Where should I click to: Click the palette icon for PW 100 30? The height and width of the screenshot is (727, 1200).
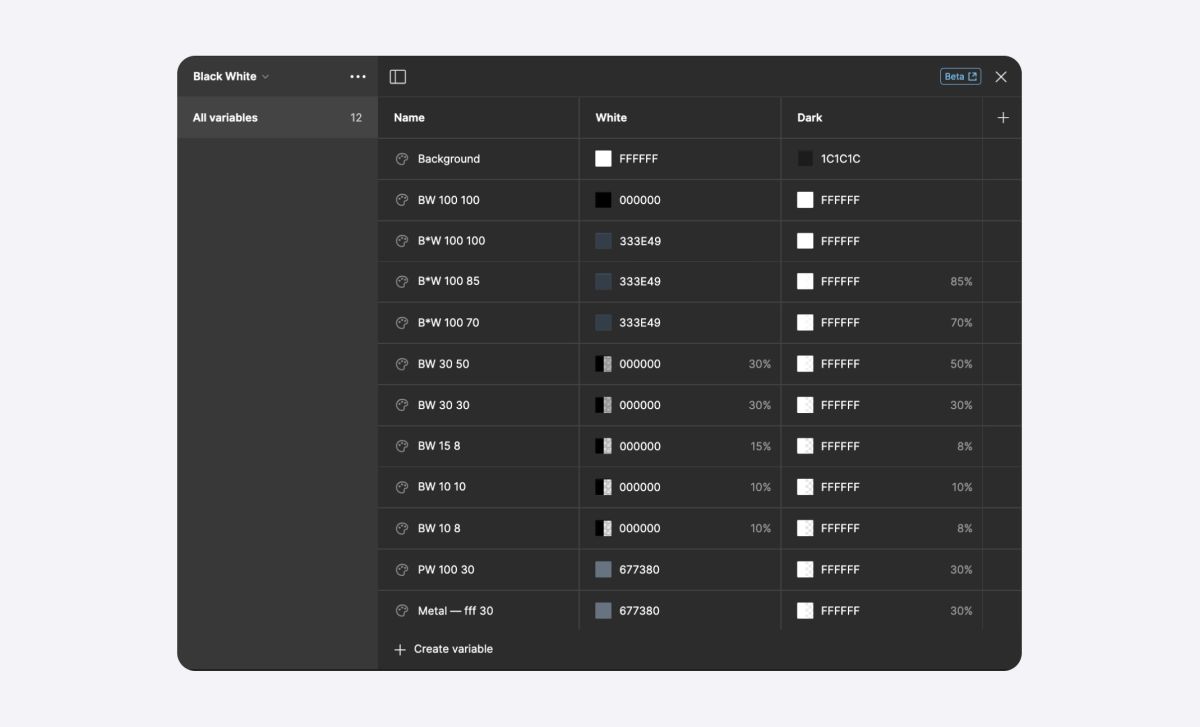click(402, 569)
